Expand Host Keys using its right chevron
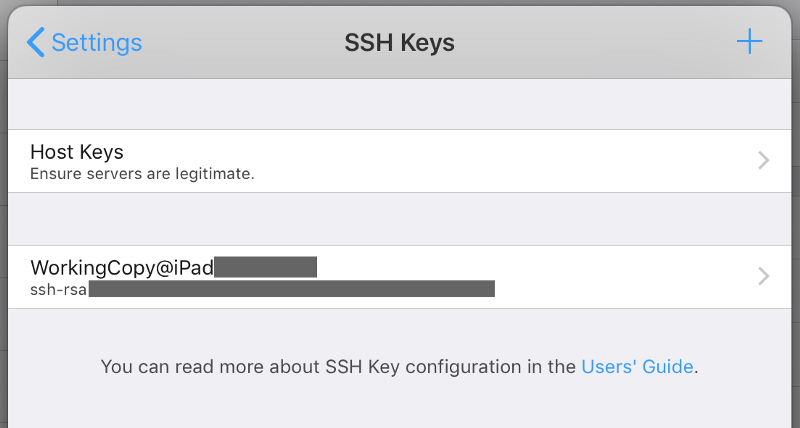800x428 pixels. point(764,160)
